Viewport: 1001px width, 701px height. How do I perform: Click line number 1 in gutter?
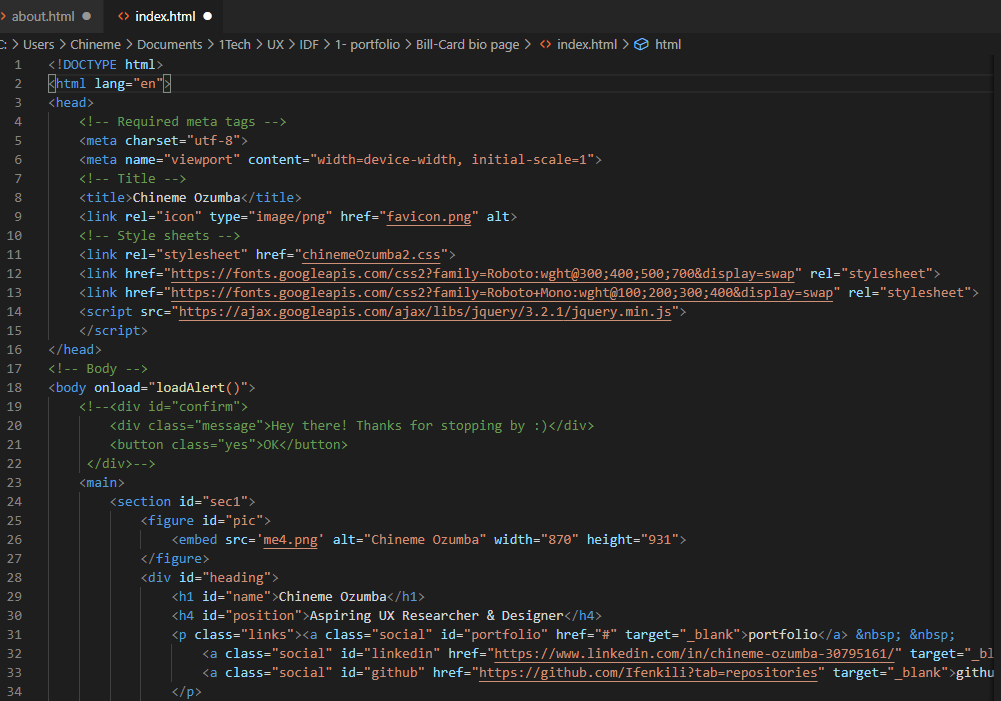coord(18,64)
